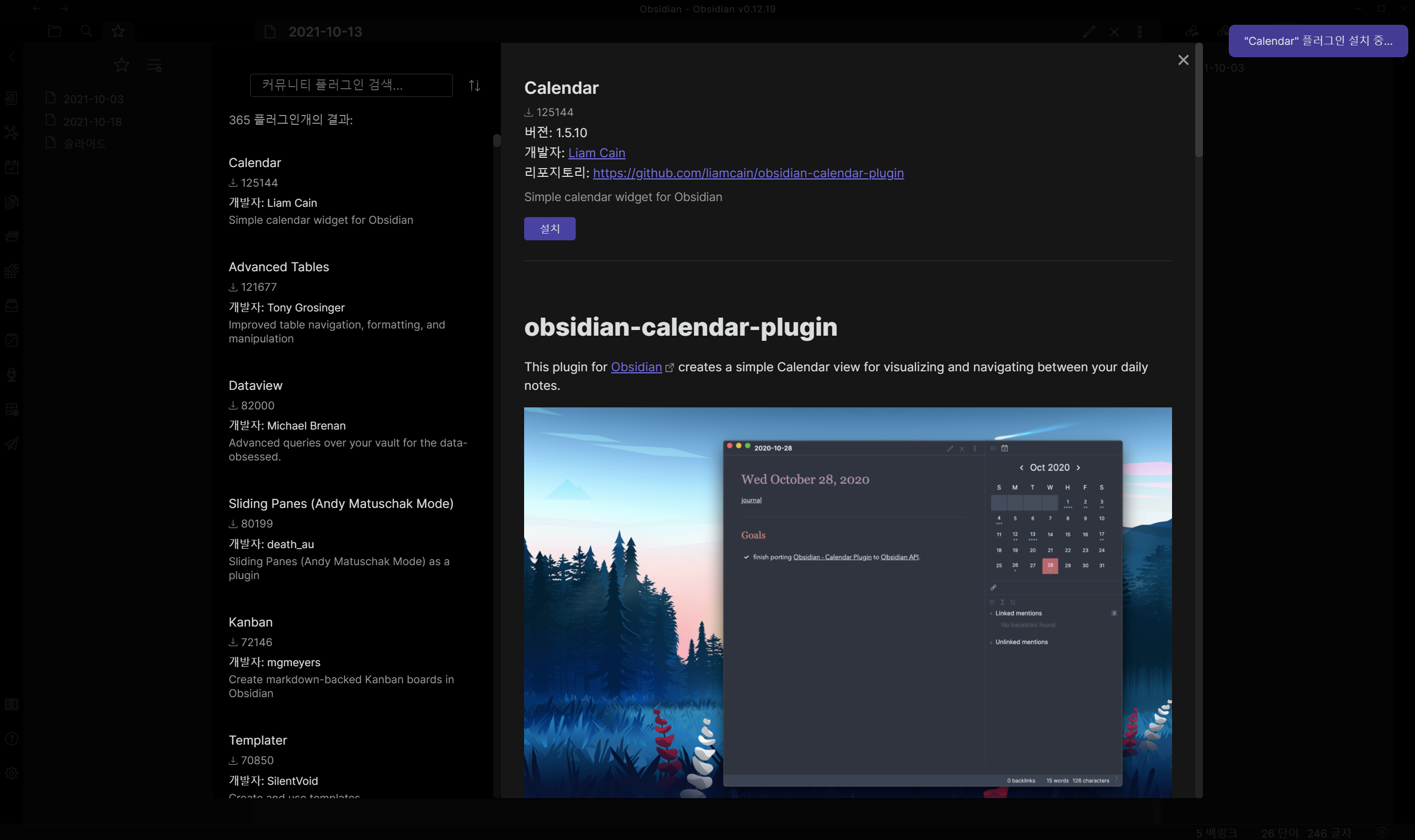
Task: Open the GitHub obsidian-calendar-plugin repository link
Action: pos(747,173)
